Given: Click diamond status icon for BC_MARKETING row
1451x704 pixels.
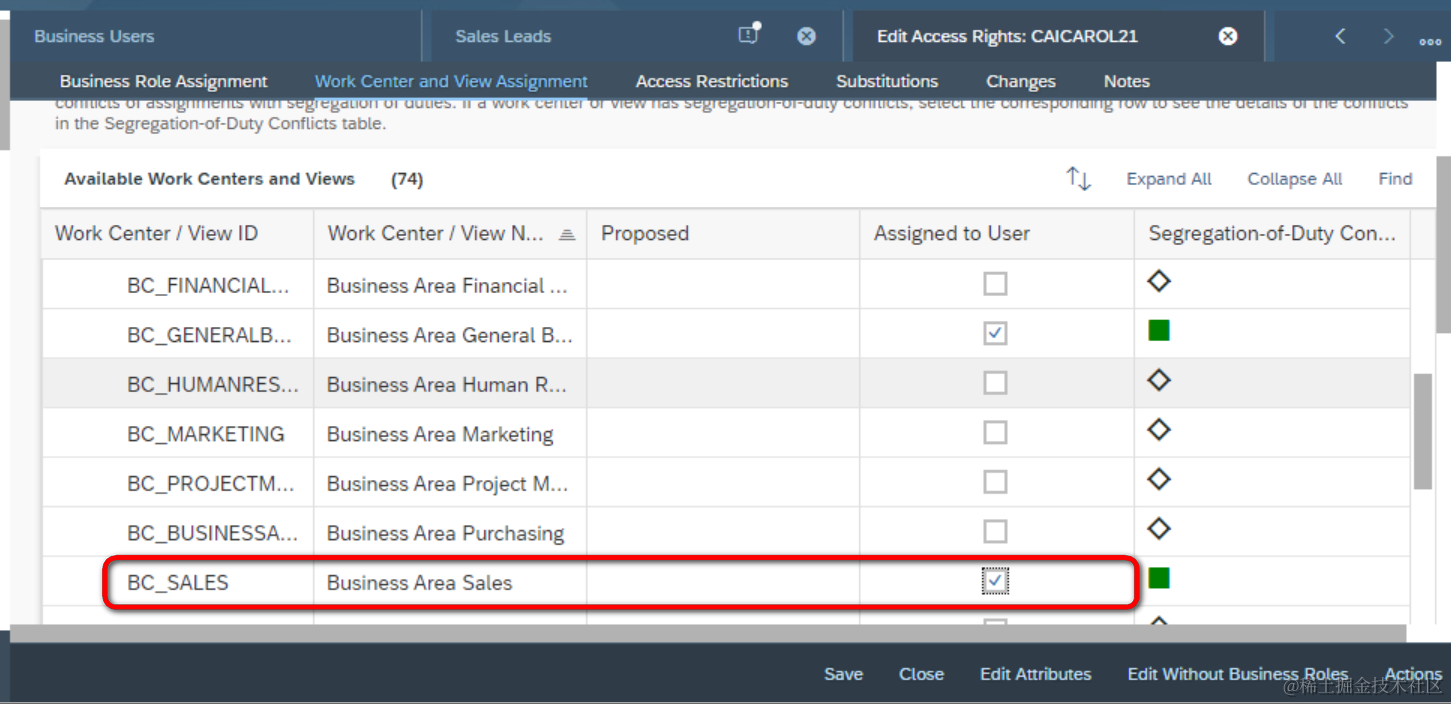Looking at the screenshot, I should (x=1159, y=430).
